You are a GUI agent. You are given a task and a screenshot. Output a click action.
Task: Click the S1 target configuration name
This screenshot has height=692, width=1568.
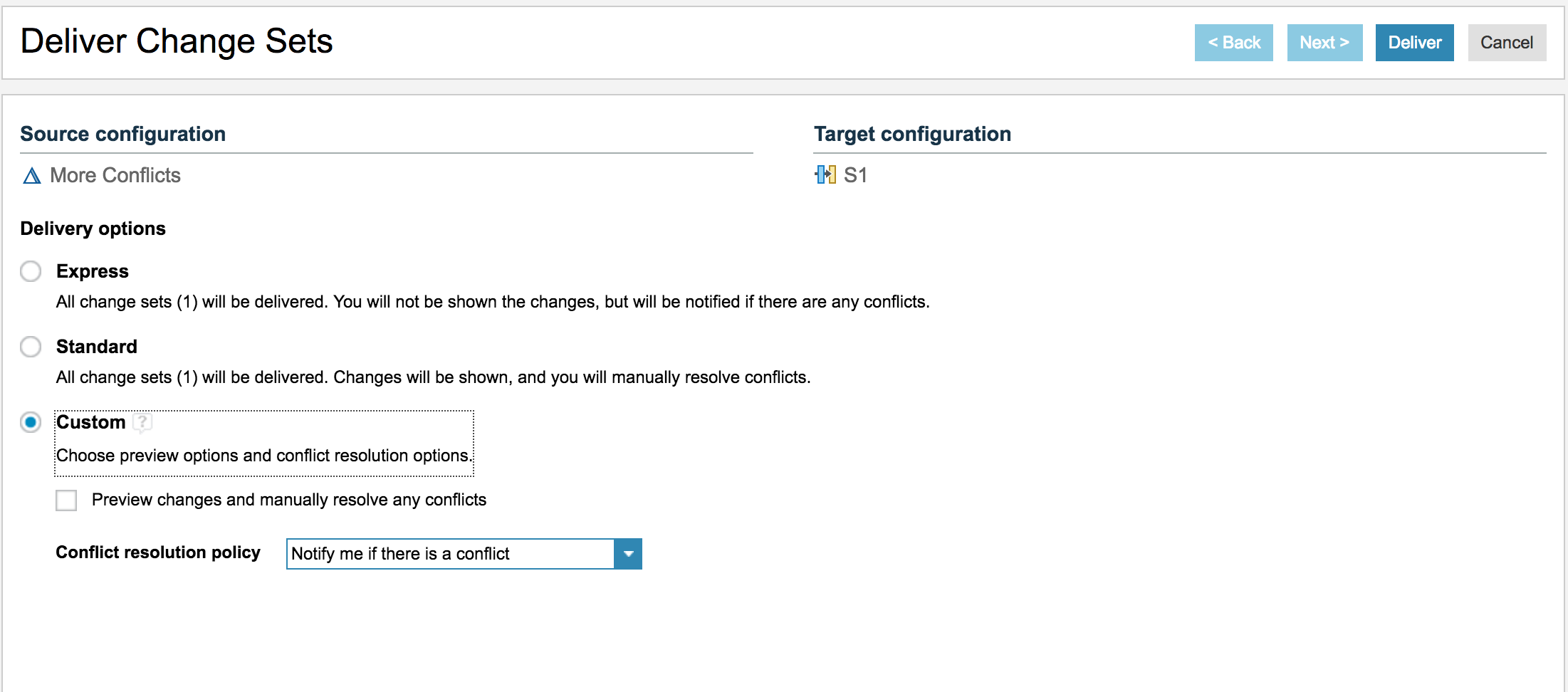855,175
